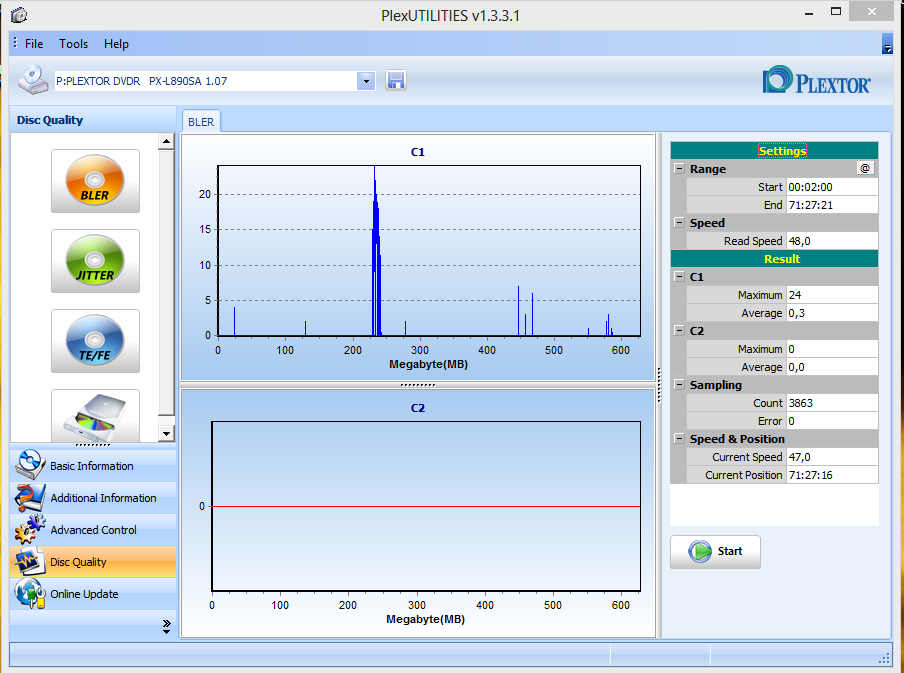This screenshot has height=673, width=904.
Task: Click the scroll down arrow in Disc Quality list
Action: [x=166, y=434]
